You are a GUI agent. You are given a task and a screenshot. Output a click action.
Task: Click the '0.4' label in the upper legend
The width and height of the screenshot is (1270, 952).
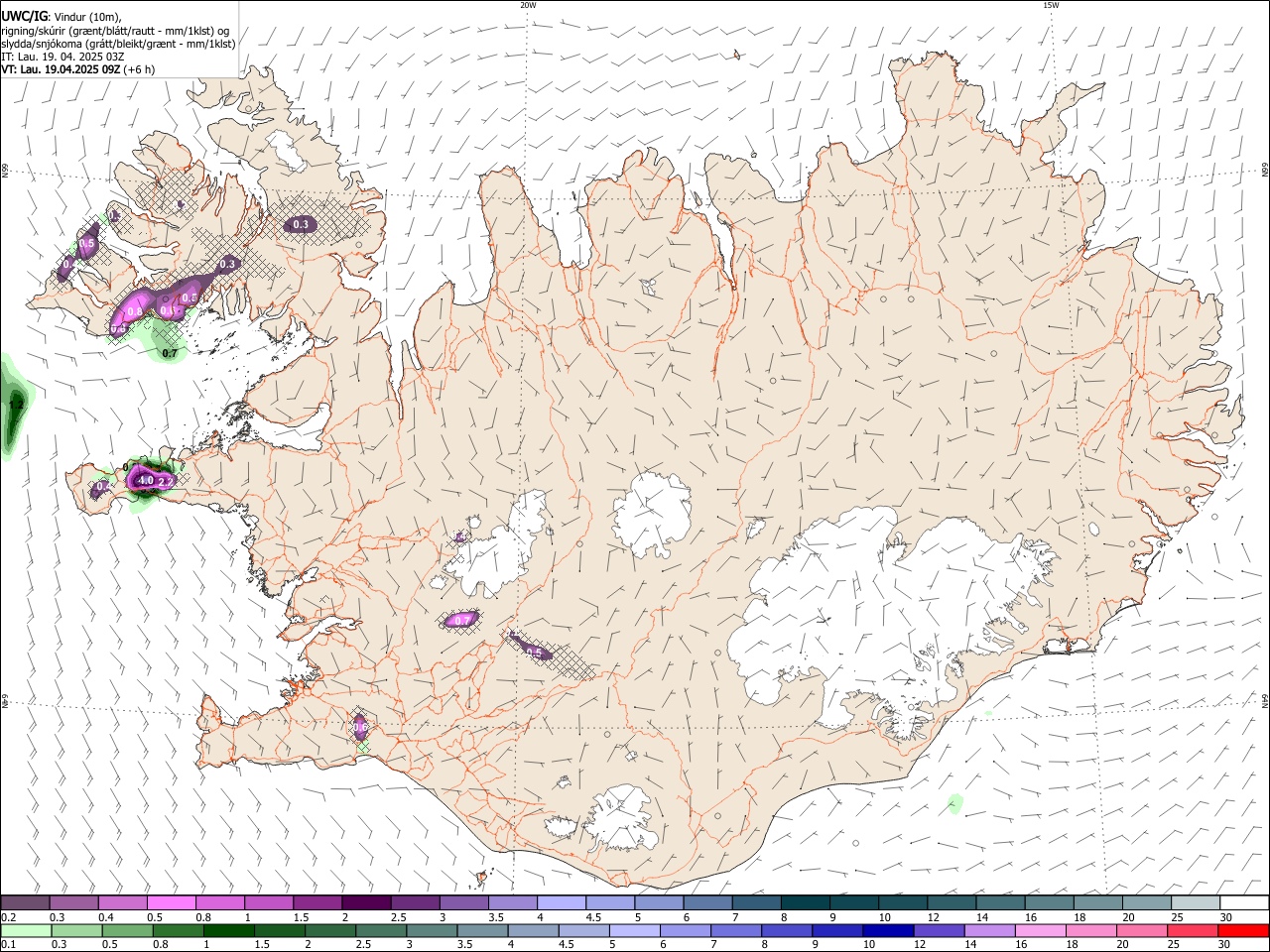pyautogui.click(x=106, y=917)
